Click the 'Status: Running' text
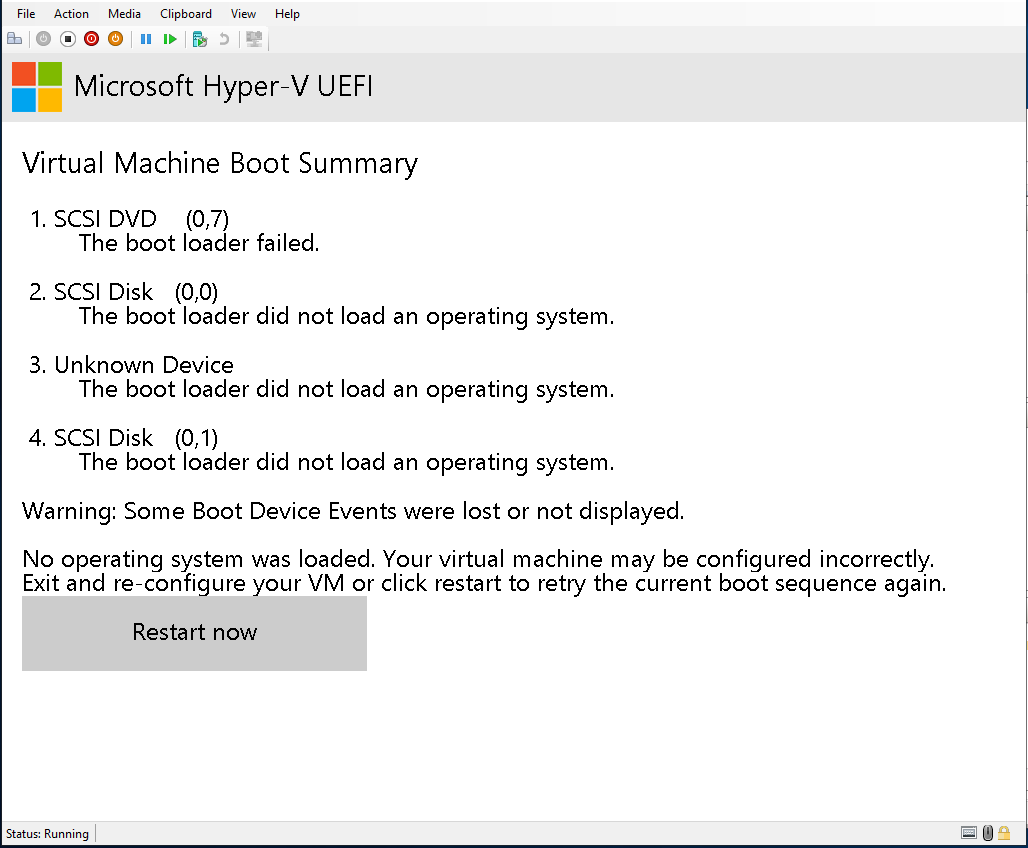The width and height of the screenshot is (1028, 848). [47, 834]
